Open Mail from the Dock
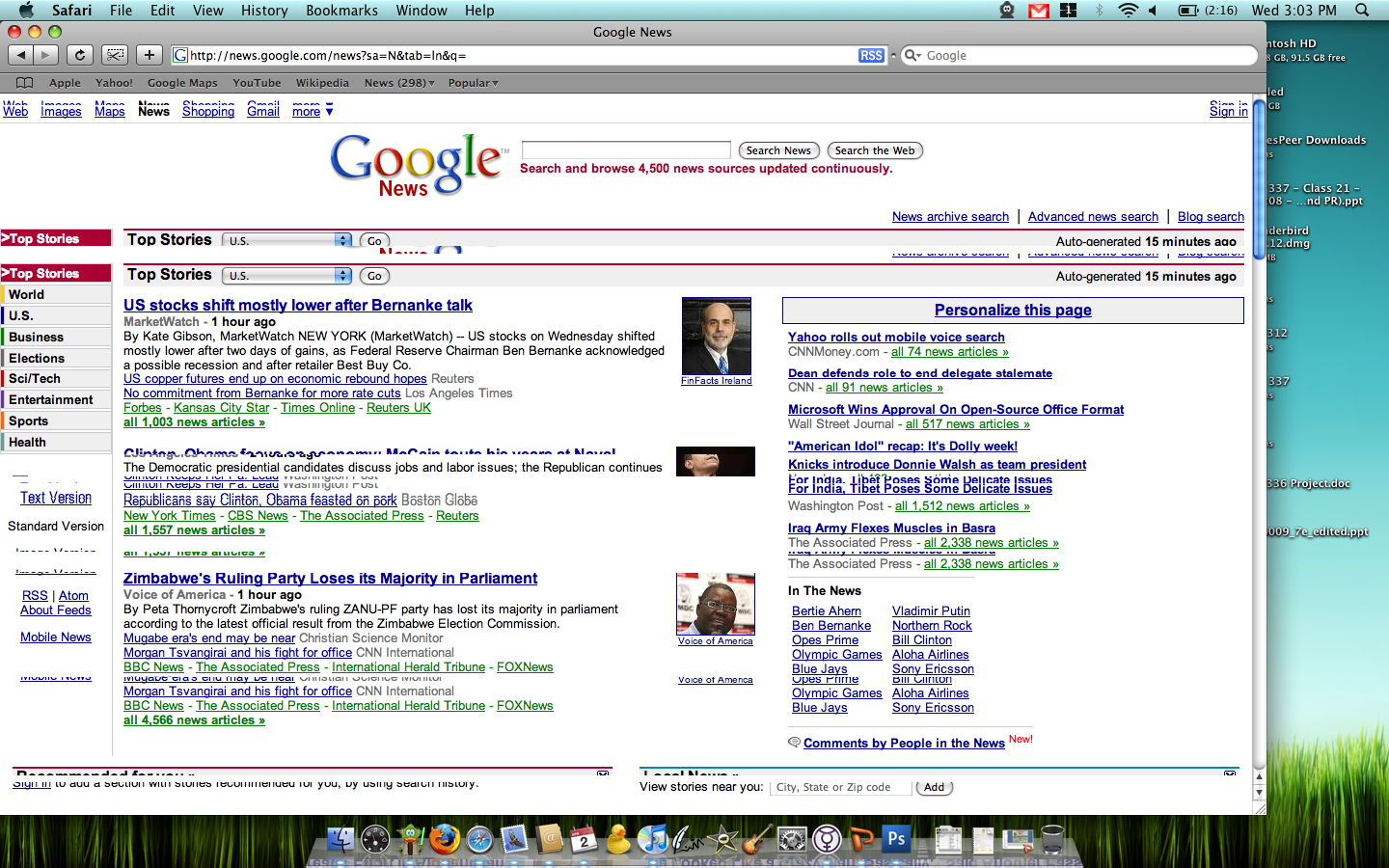This screenshot has height=868, width=1389. [x=514, y=840]
